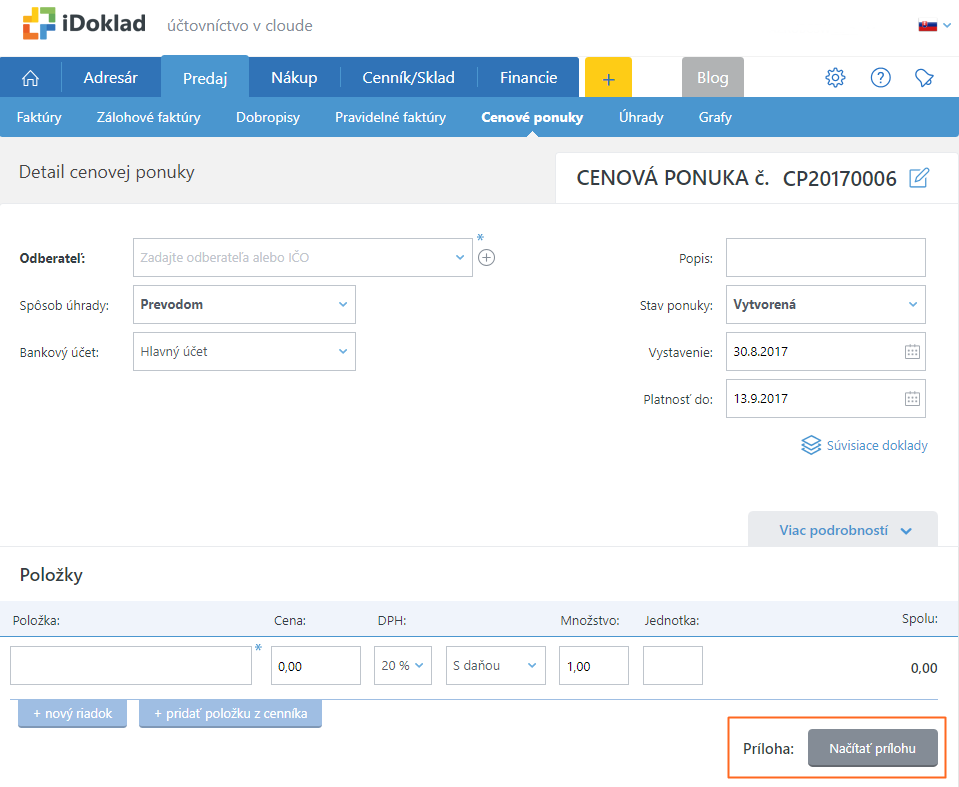The height and width of the screenshot is (787, 959).
Task: Expand Viac podrobností section
Action: [x=843, y=531]
